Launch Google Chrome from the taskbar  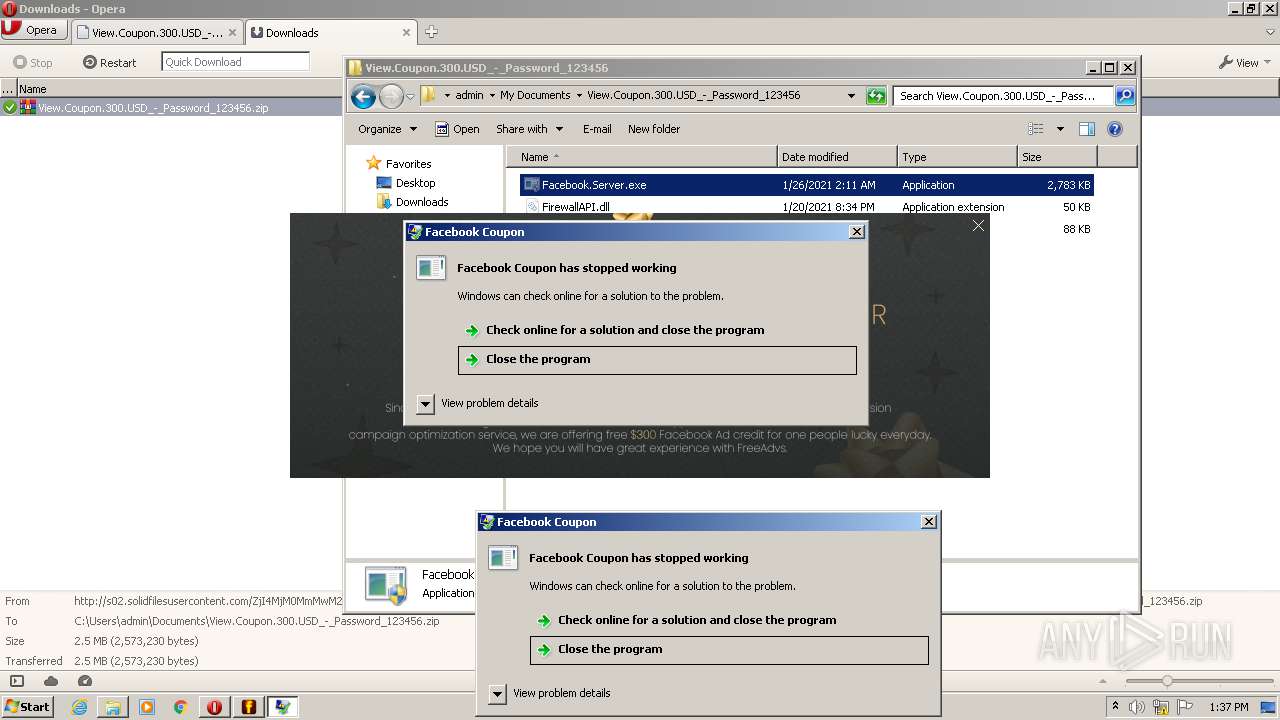click(x=181, y=707)
